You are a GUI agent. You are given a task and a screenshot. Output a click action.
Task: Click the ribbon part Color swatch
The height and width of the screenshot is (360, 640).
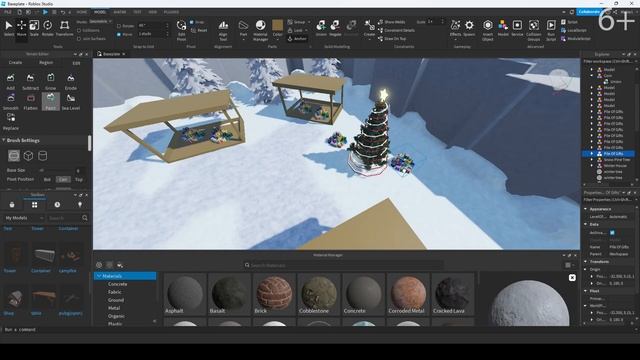tap(278, 25)
